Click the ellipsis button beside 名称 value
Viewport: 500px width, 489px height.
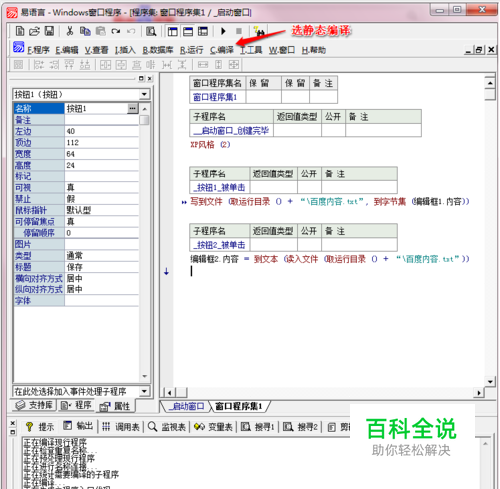pos(133,108)
